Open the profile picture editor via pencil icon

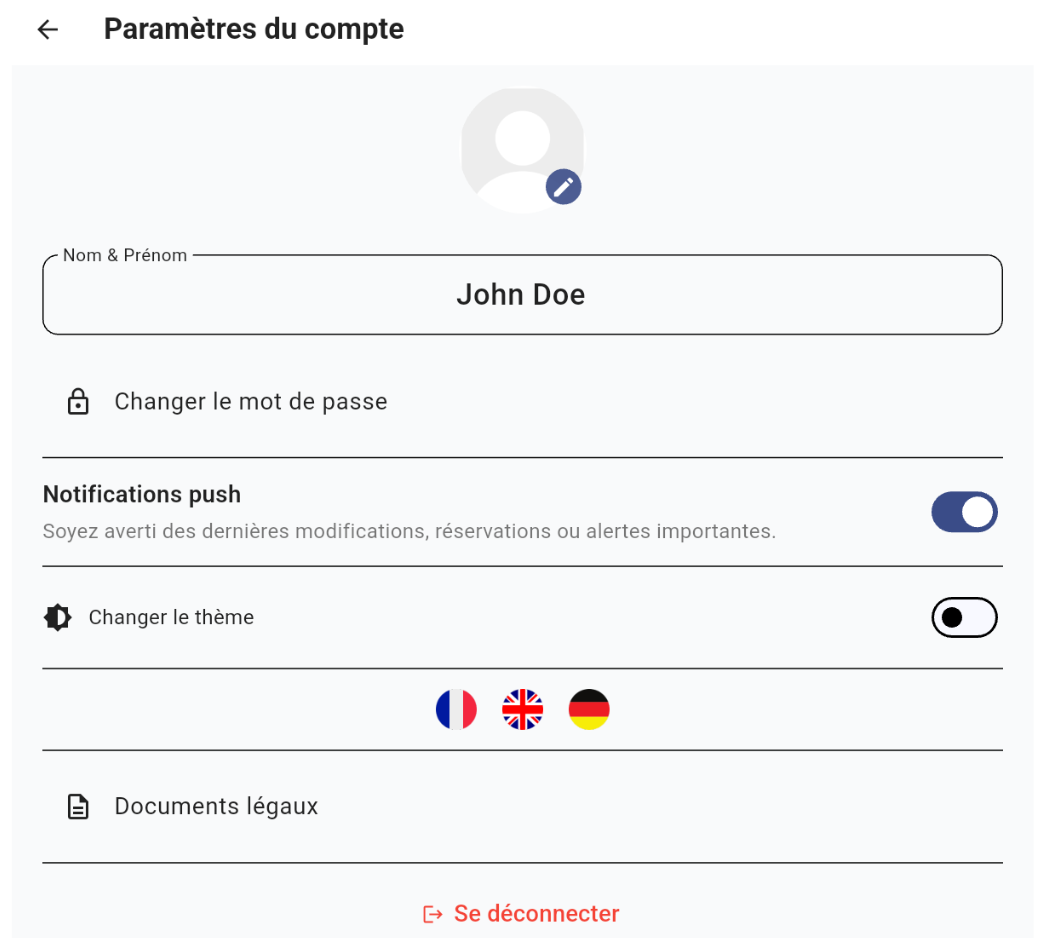click(563, 186)
